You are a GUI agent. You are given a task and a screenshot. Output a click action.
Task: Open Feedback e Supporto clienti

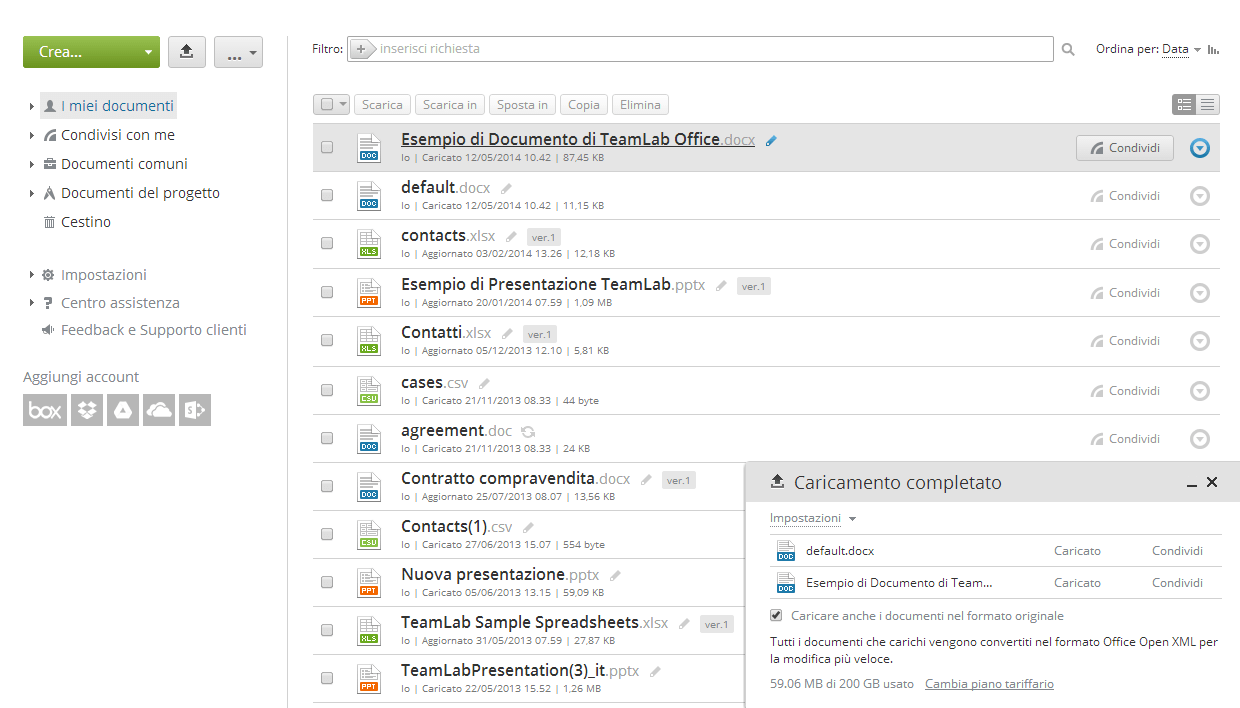[154, 330]
